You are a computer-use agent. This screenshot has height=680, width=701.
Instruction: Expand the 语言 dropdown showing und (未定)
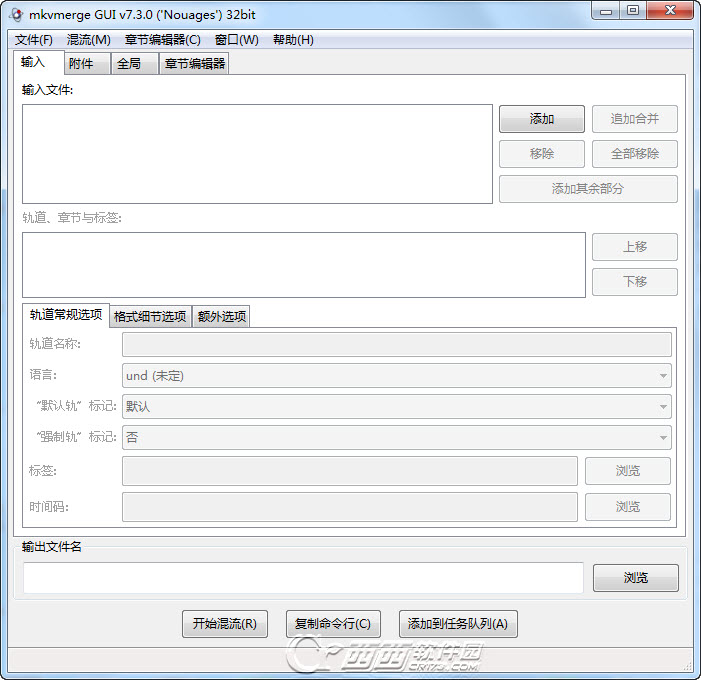[x=397, y=376]
